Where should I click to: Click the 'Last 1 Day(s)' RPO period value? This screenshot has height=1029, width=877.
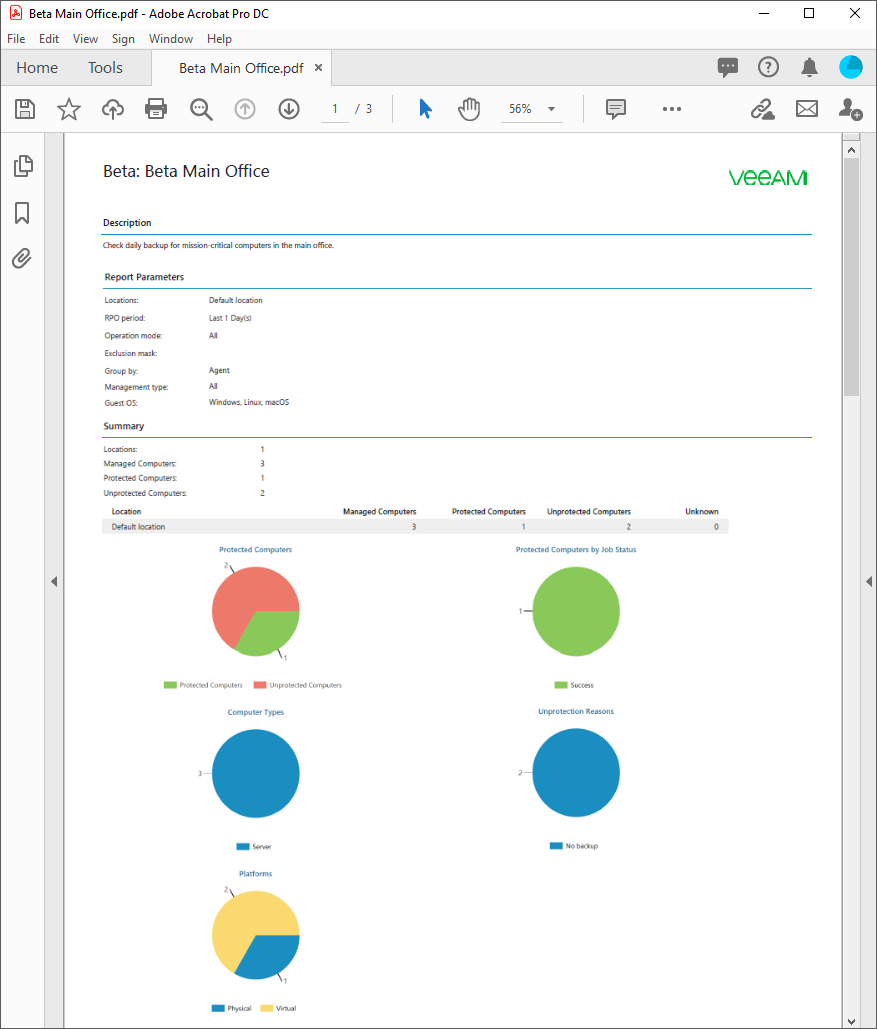coord(230,318)
